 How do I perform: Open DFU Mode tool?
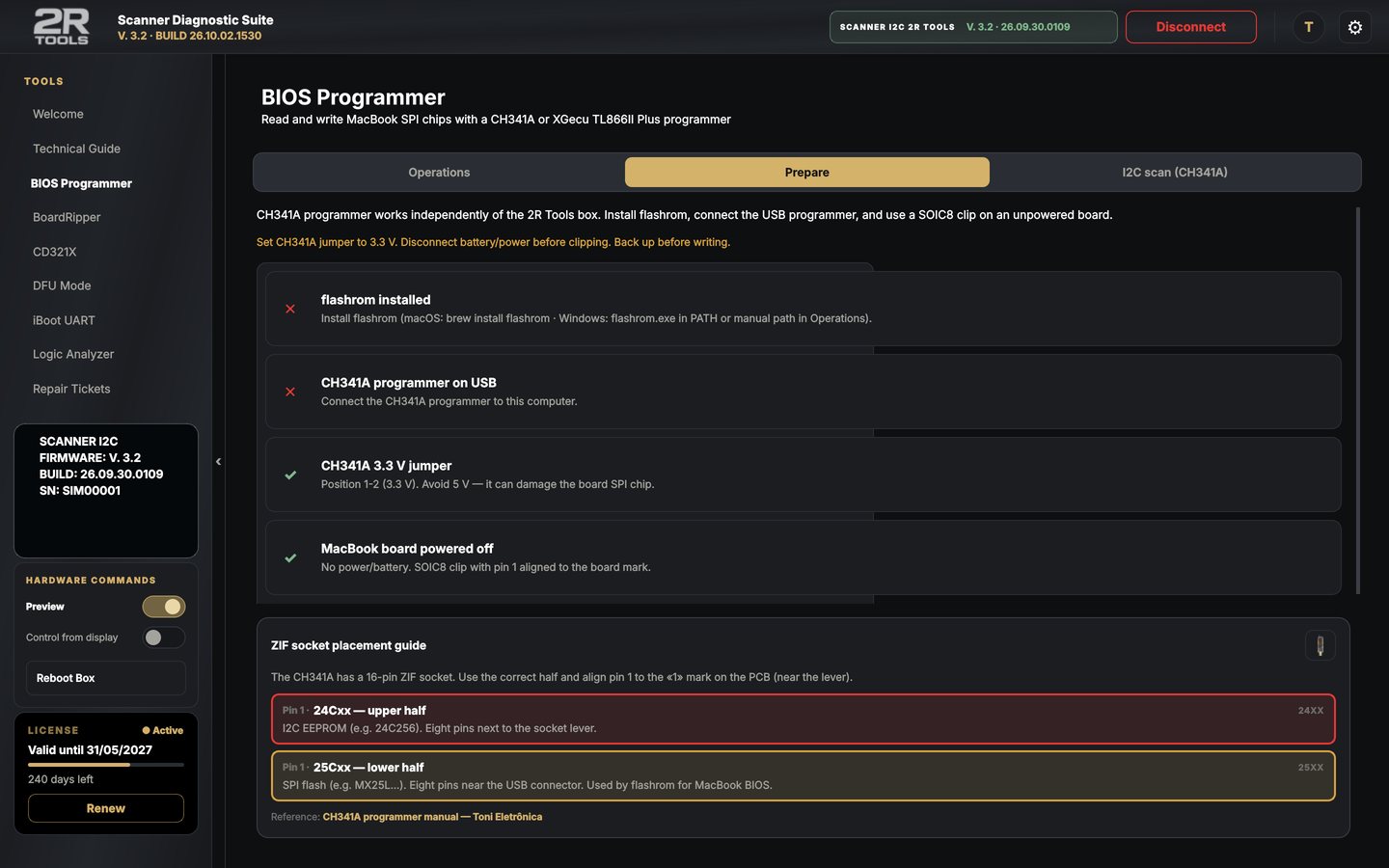click(62, 285)
